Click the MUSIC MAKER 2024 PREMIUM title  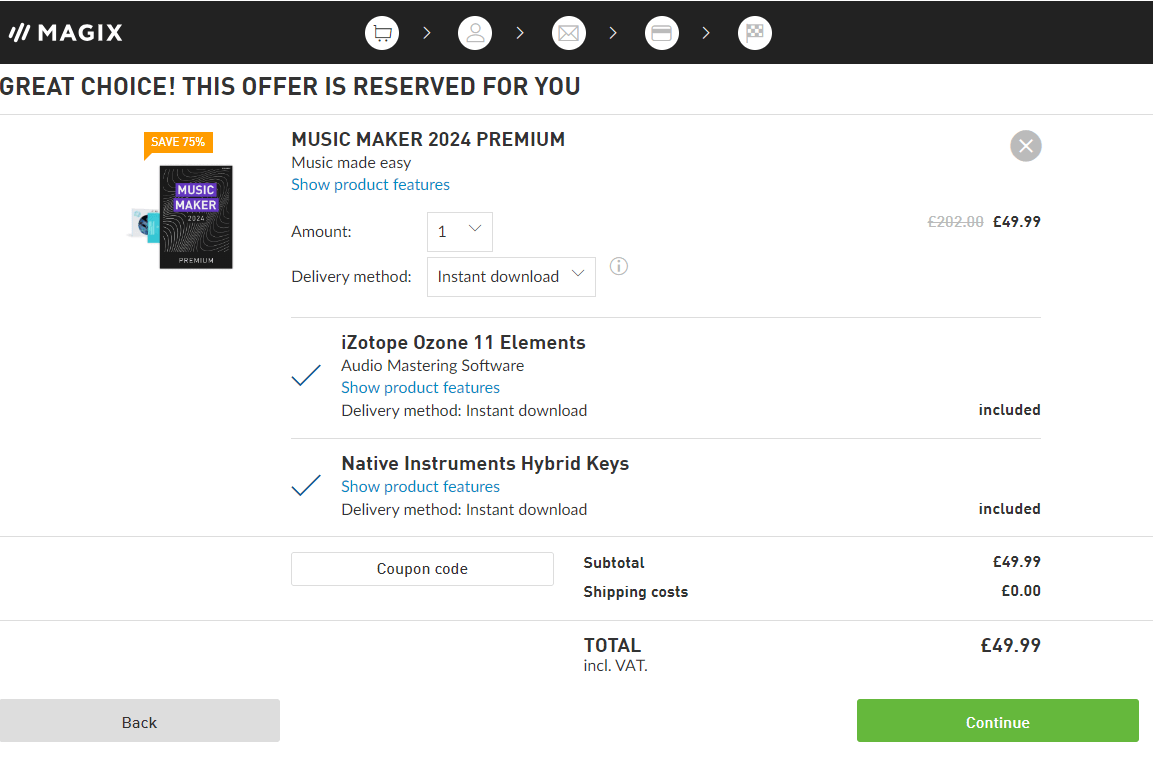[428, 139]
